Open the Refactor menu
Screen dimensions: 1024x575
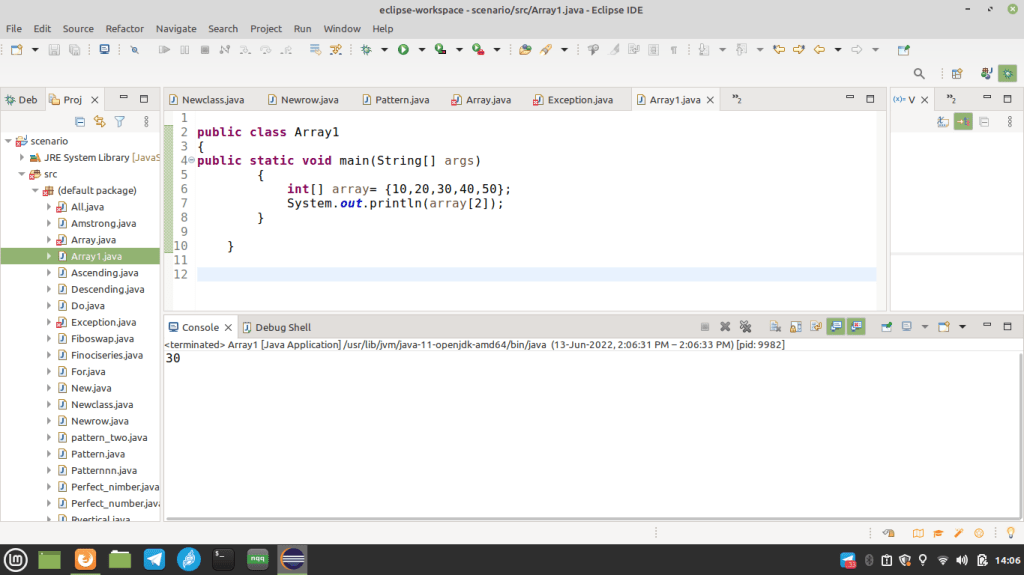(124, 29)
